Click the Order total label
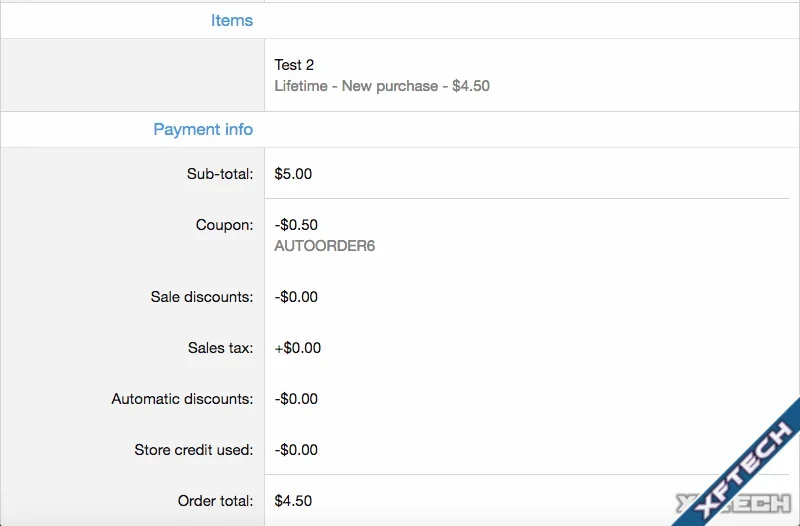 [215, 501]
